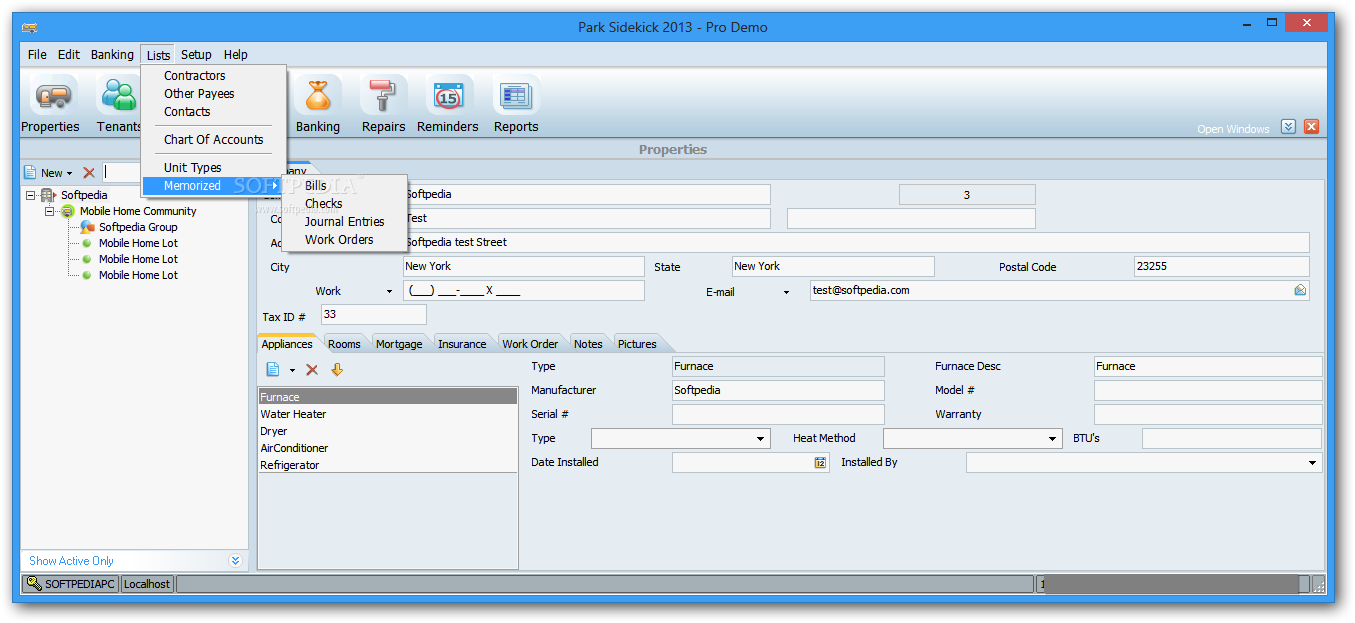
Task: Open the Setup menu
Action: click(196, 55)
